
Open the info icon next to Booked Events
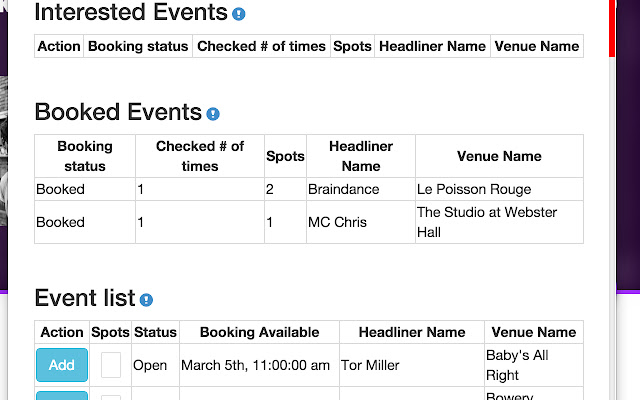tap(213, 114)
